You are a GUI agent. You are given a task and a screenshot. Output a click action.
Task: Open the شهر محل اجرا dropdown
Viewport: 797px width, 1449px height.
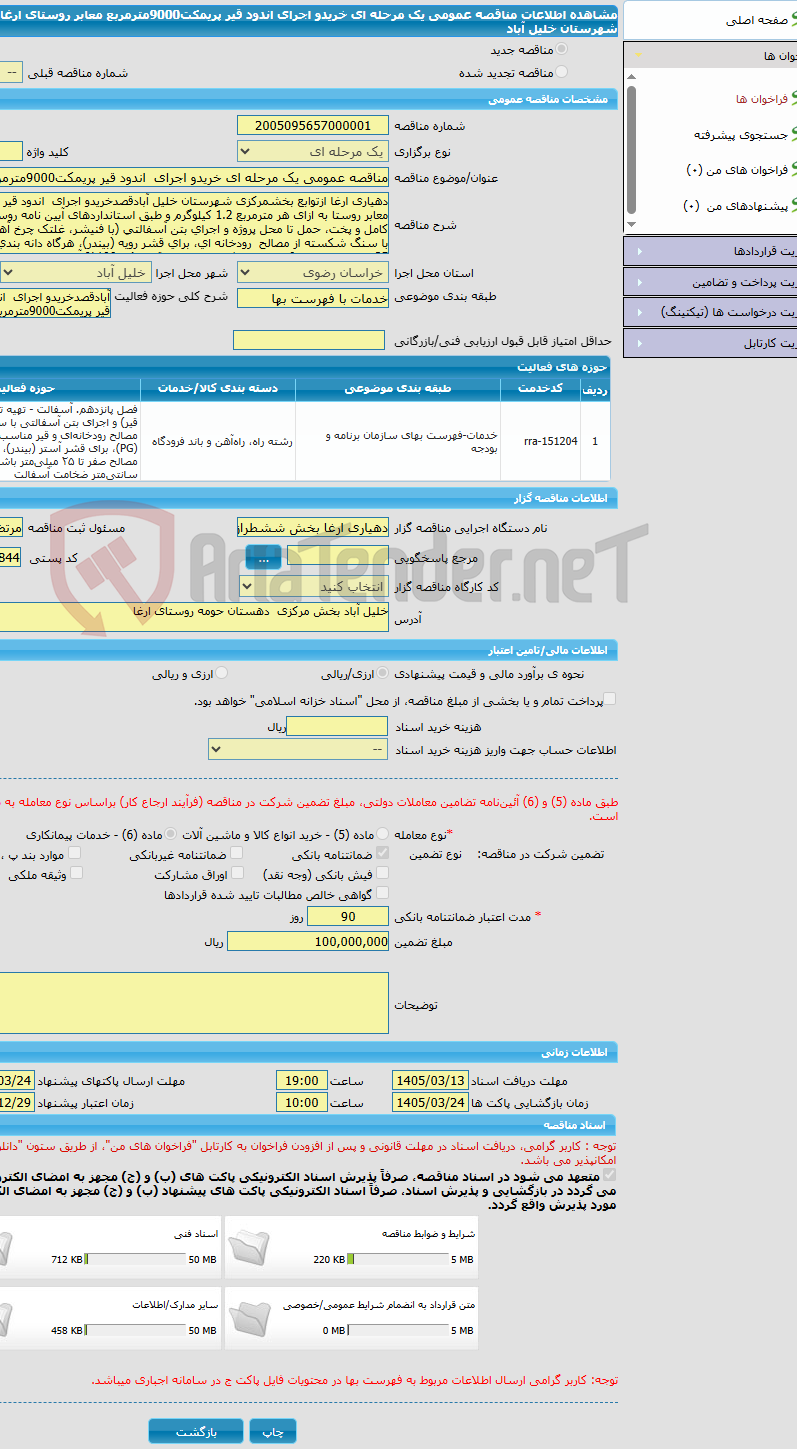76,272
